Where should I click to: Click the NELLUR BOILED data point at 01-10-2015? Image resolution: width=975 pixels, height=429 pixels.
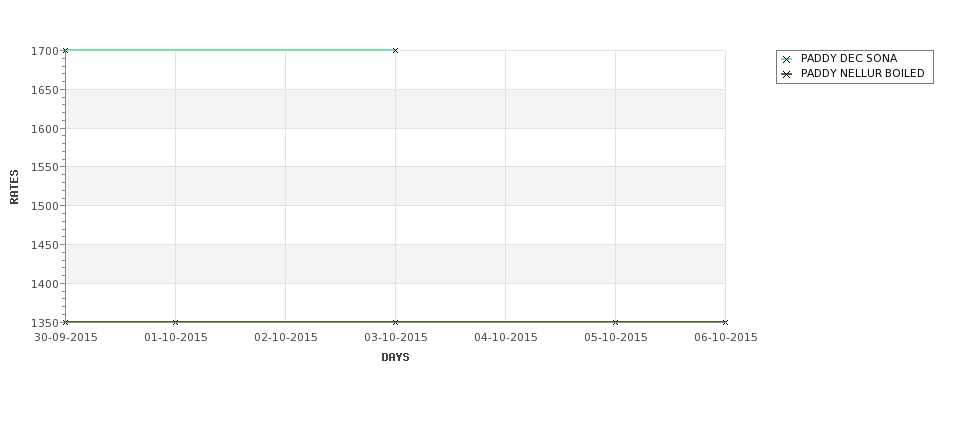point(175,322)
